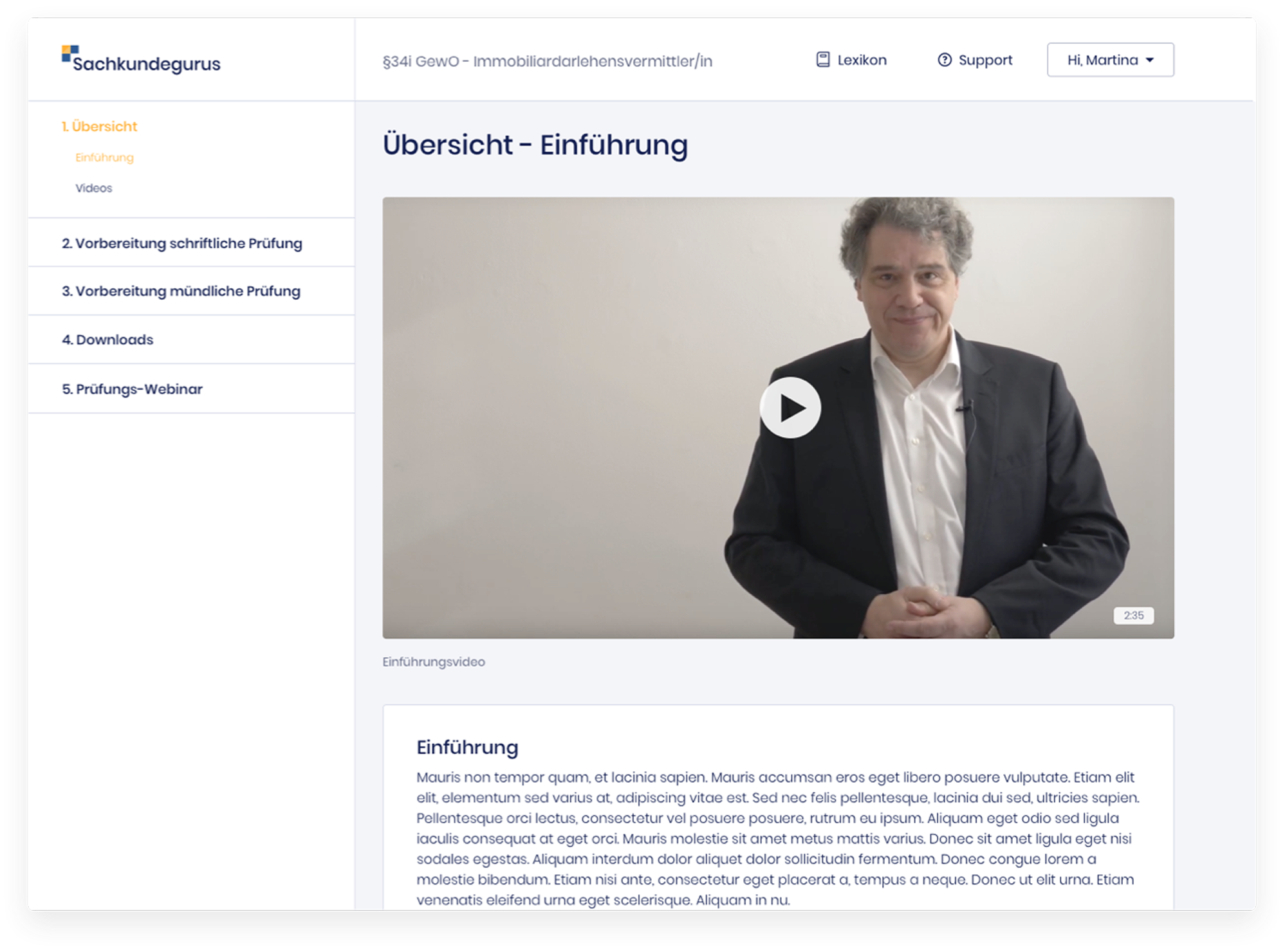Click the Support question mark icon
1285x952 pixels.
[944, 60]
